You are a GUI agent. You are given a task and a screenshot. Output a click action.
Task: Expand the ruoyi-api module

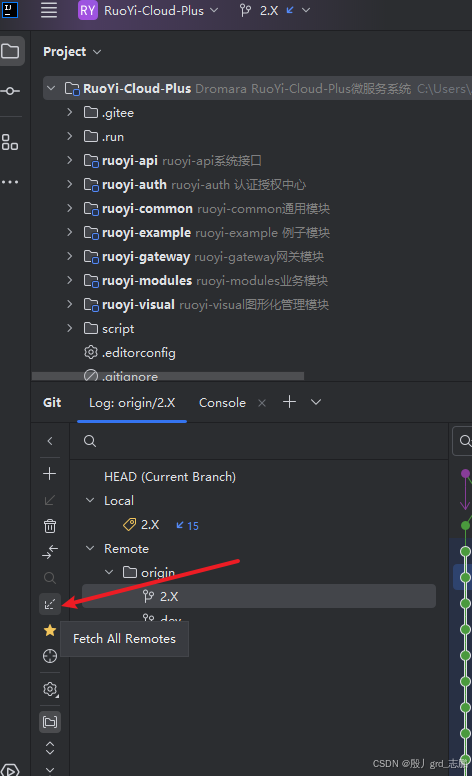click(70, 160)
